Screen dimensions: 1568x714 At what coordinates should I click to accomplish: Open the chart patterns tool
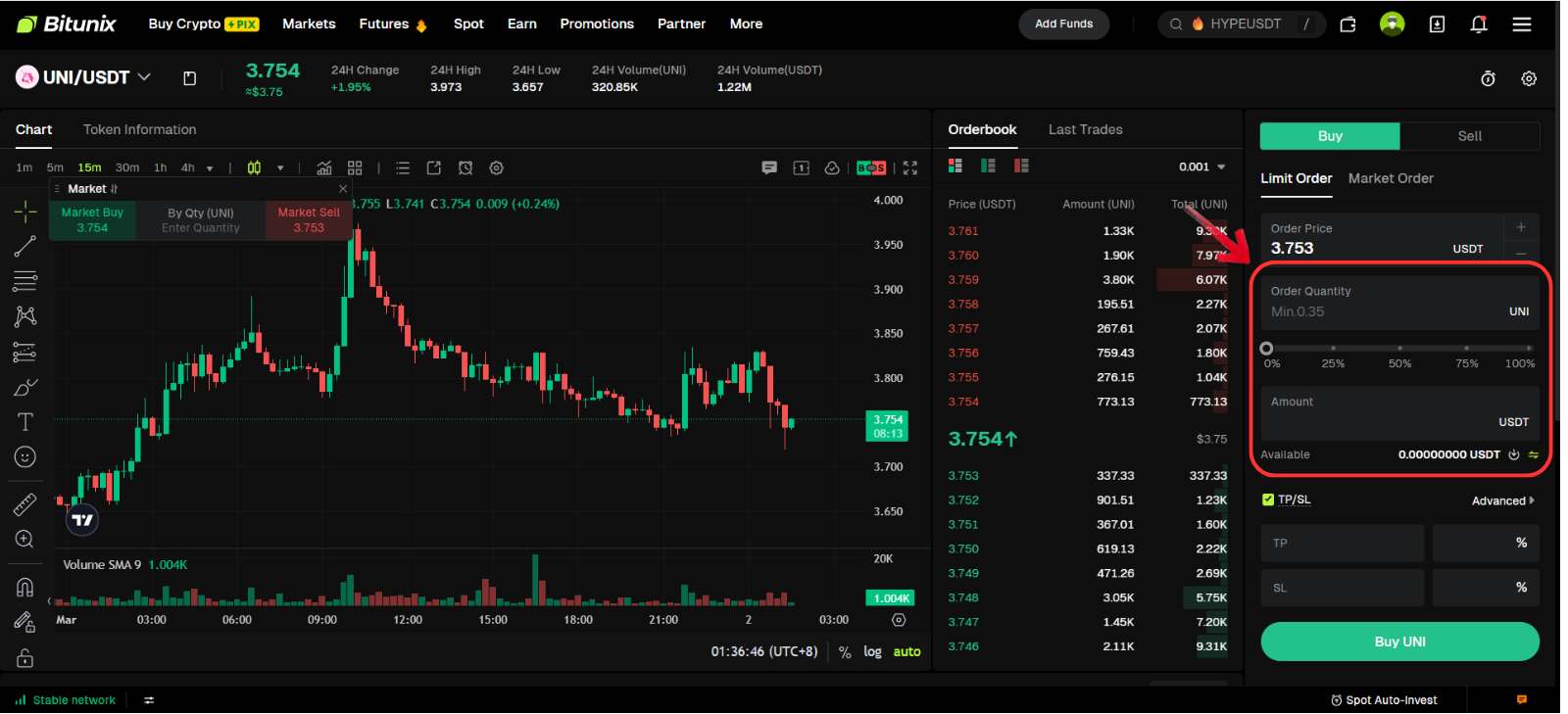pyautogui.click(x=24, y=316)
